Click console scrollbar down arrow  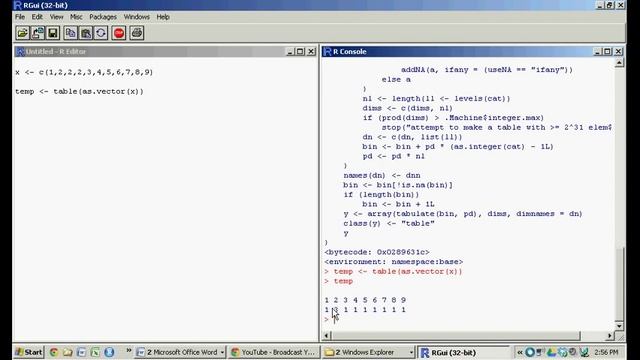pyautogui.click(x=619, y=326)
